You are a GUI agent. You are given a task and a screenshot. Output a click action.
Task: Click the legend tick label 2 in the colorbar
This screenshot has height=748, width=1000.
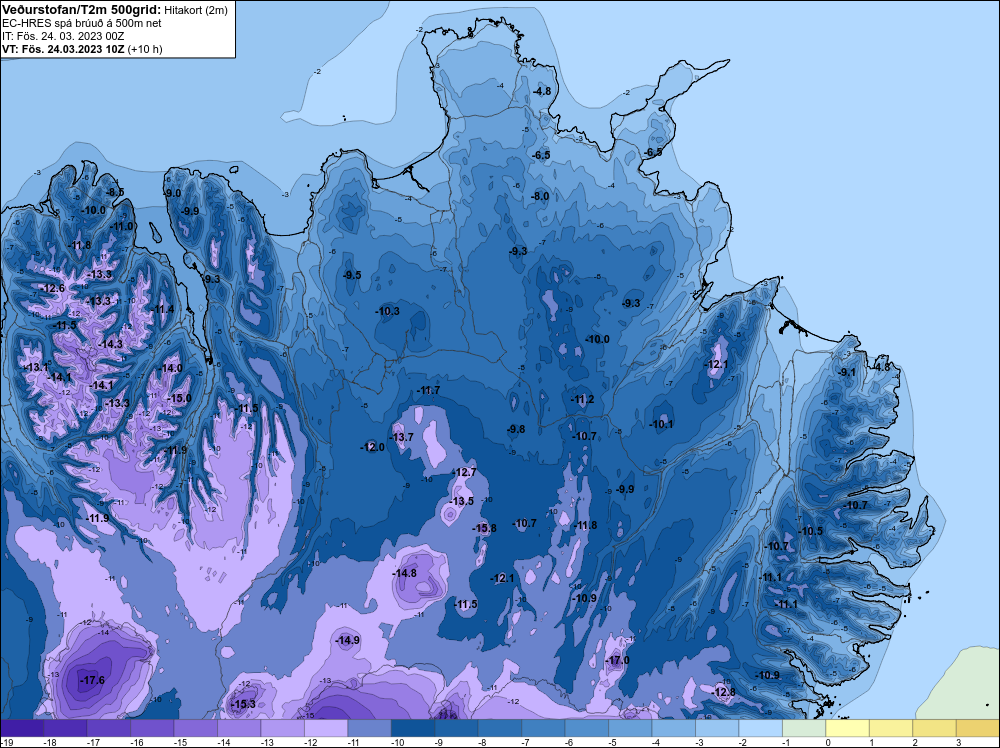[x=915, y=742]
